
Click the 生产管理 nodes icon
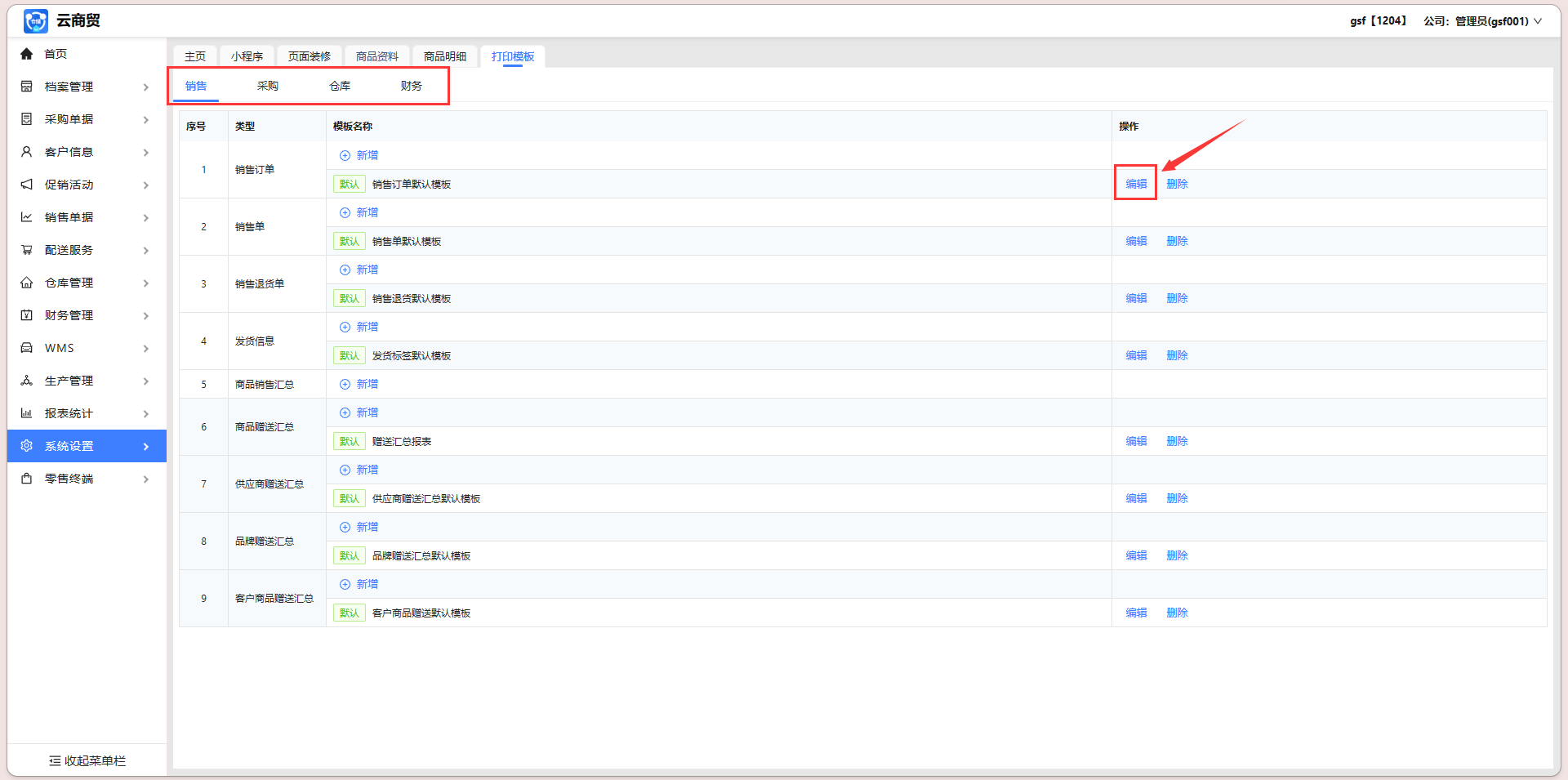point(27,381)
